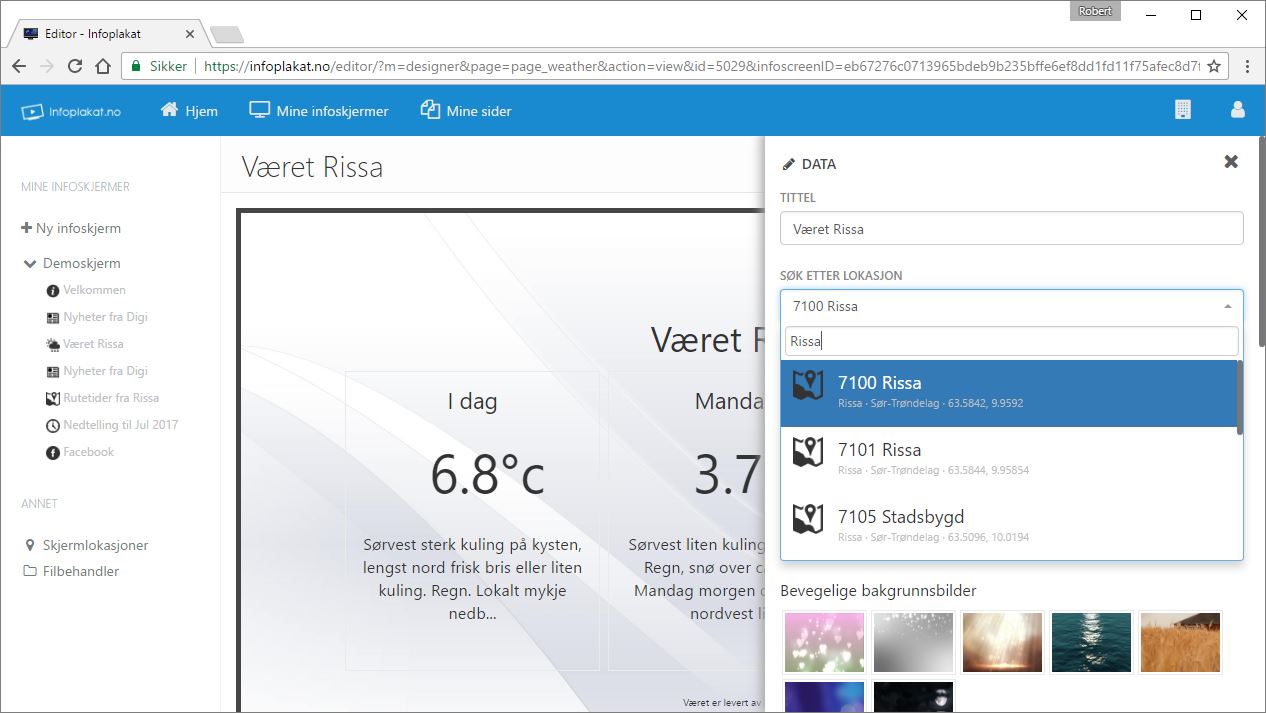Open the Rutetider fra Rissa page
The height and width of the screenshot is (713, 1266).
point(111,398)
